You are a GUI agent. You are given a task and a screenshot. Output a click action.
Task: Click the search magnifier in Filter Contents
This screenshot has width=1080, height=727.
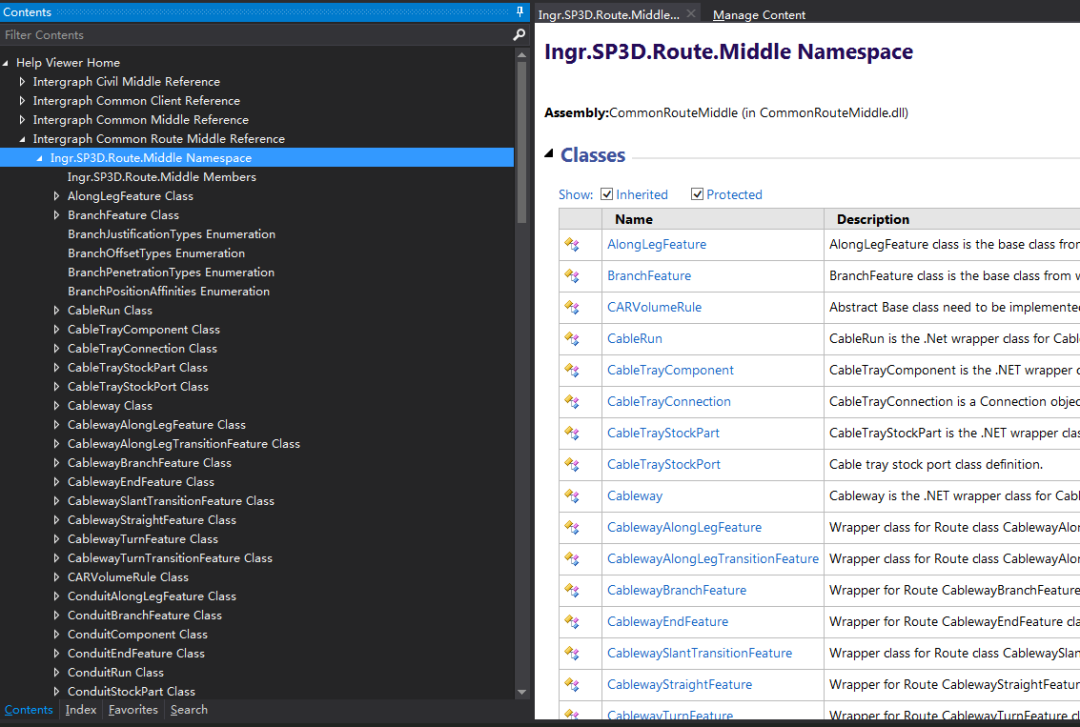(x=519, y=34)
